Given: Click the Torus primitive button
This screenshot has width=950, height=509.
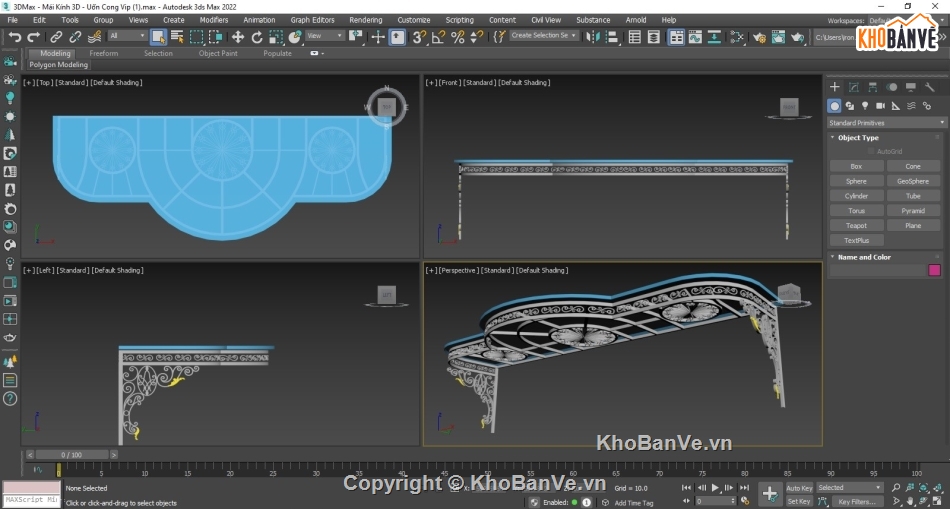Looking at the screenshot, I should tap(856, 211).
